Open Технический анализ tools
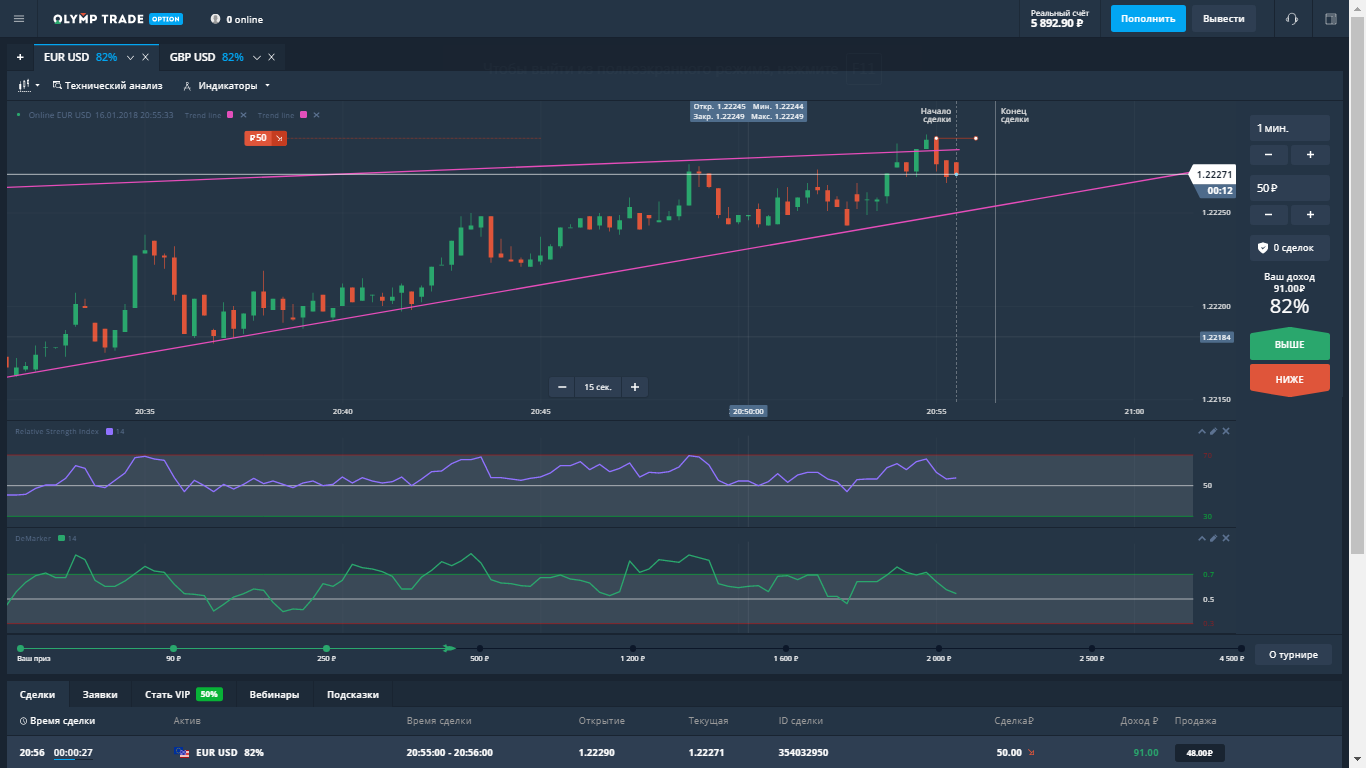Image resolution: width=1366 pixels, height=768 pixels. (x=107, y=86)
